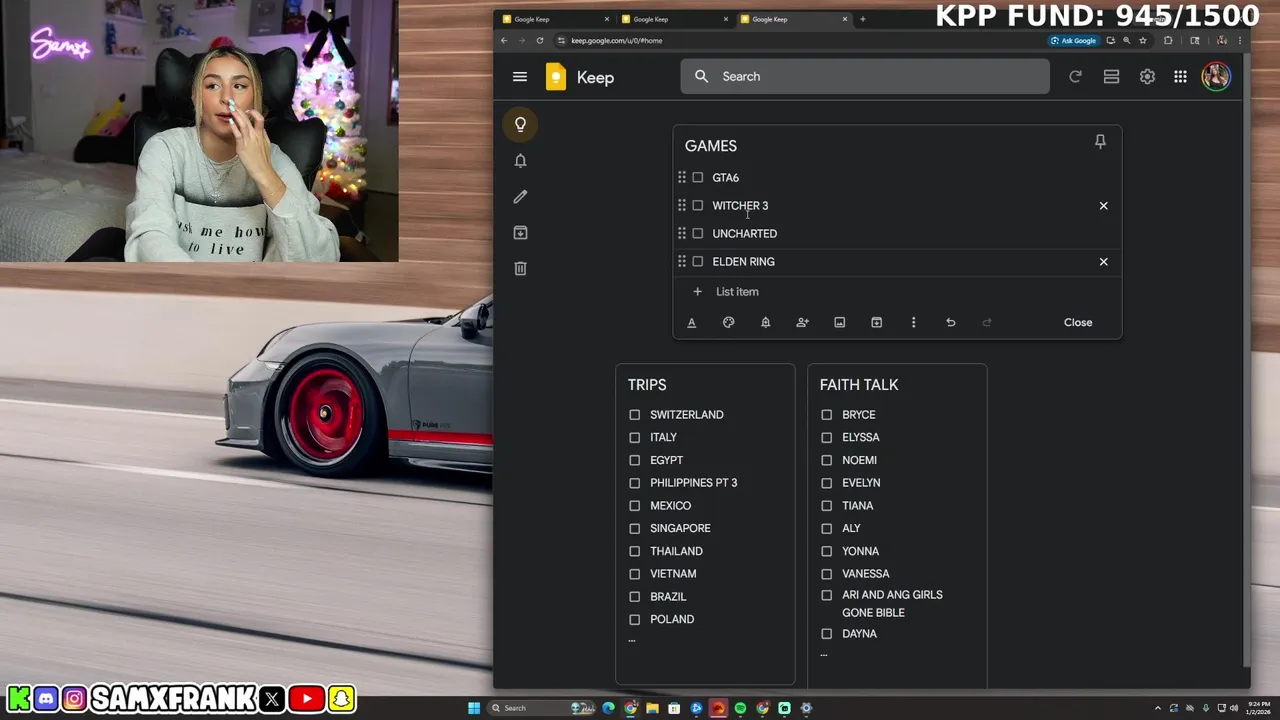This screenshot has width=1280, height=720.
Task: Open the Windows Start menu
Action: [474, 708]
